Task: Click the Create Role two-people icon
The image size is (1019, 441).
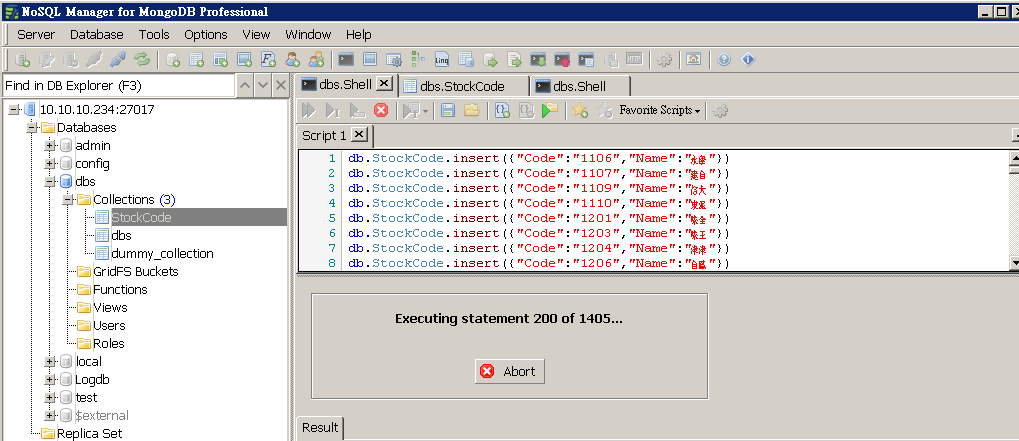Action: 316,60
